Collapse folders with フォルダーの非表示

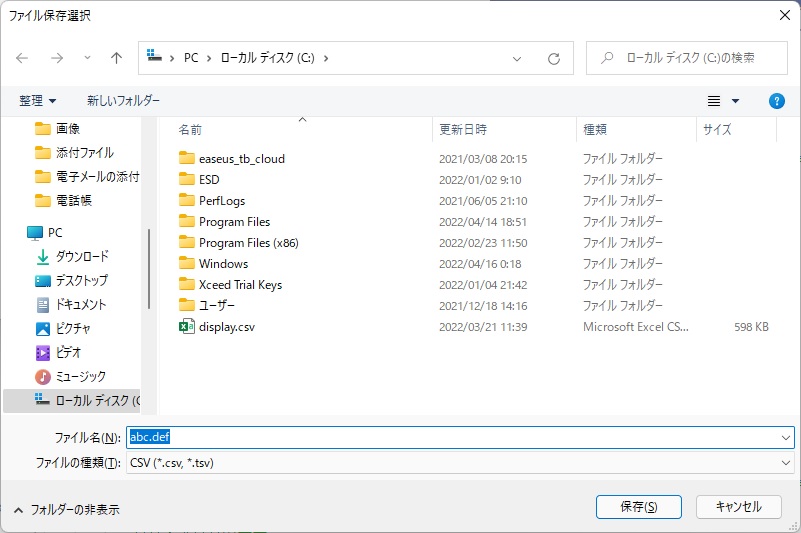point(66,509)
